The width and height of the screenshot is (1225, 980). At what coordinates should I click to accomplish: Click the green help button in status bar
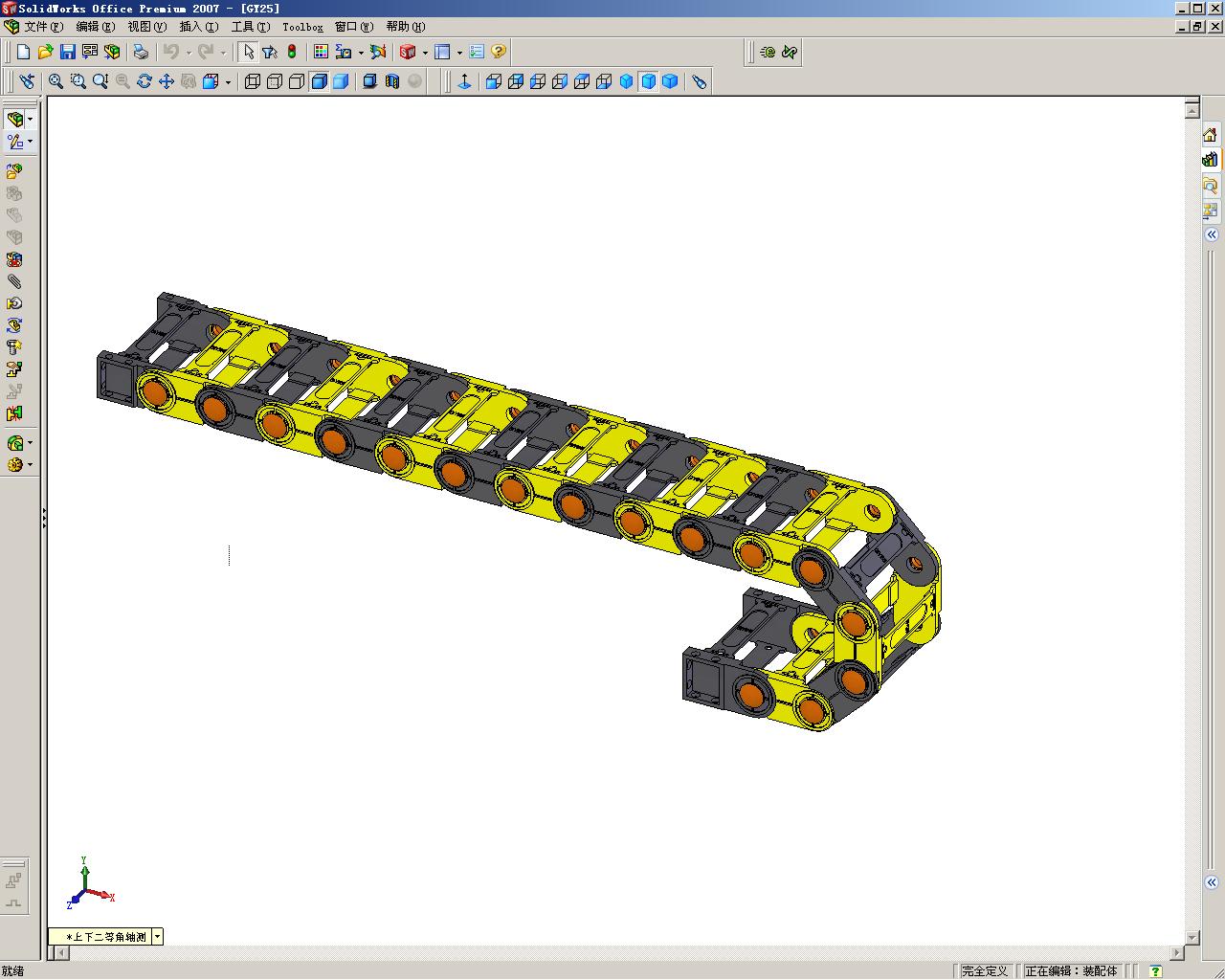pos(1155,971)
